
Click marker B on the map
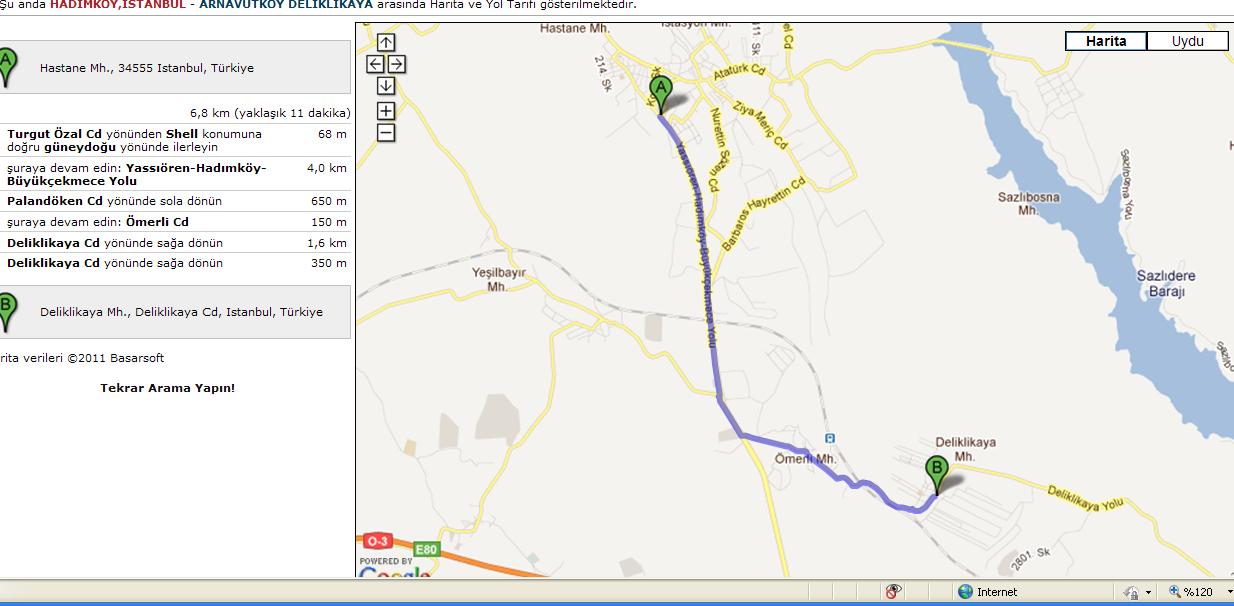coord(937,474)
